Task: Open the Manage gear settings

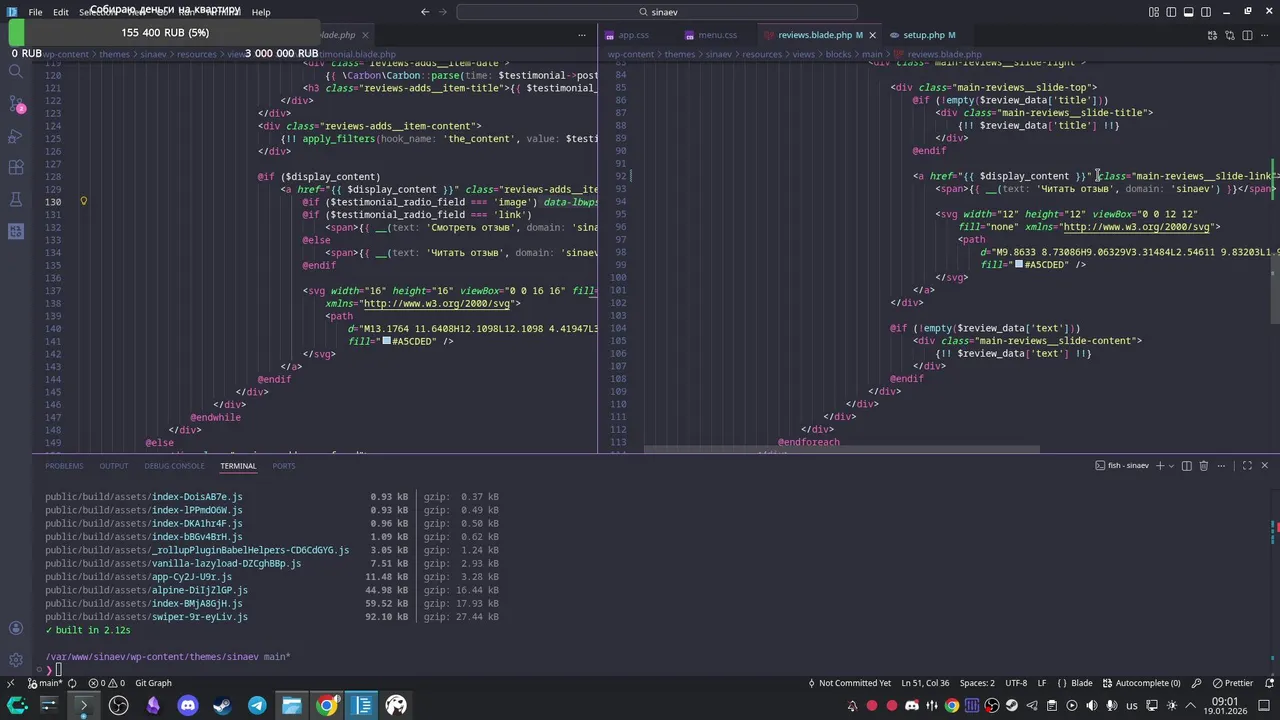Action: click(x=15, y=660)
